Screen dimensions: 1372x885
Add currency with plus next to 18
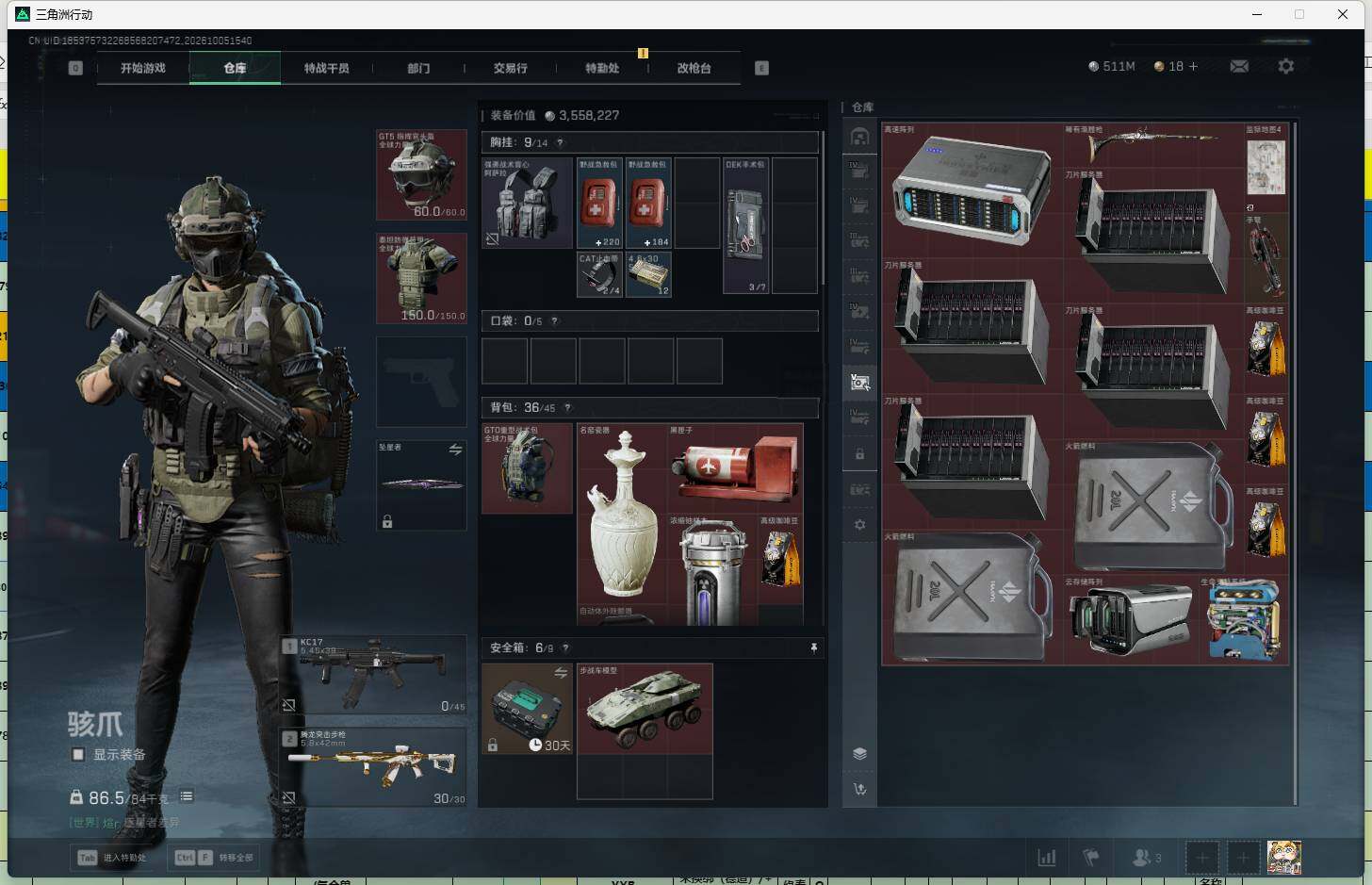(1193, 66)
